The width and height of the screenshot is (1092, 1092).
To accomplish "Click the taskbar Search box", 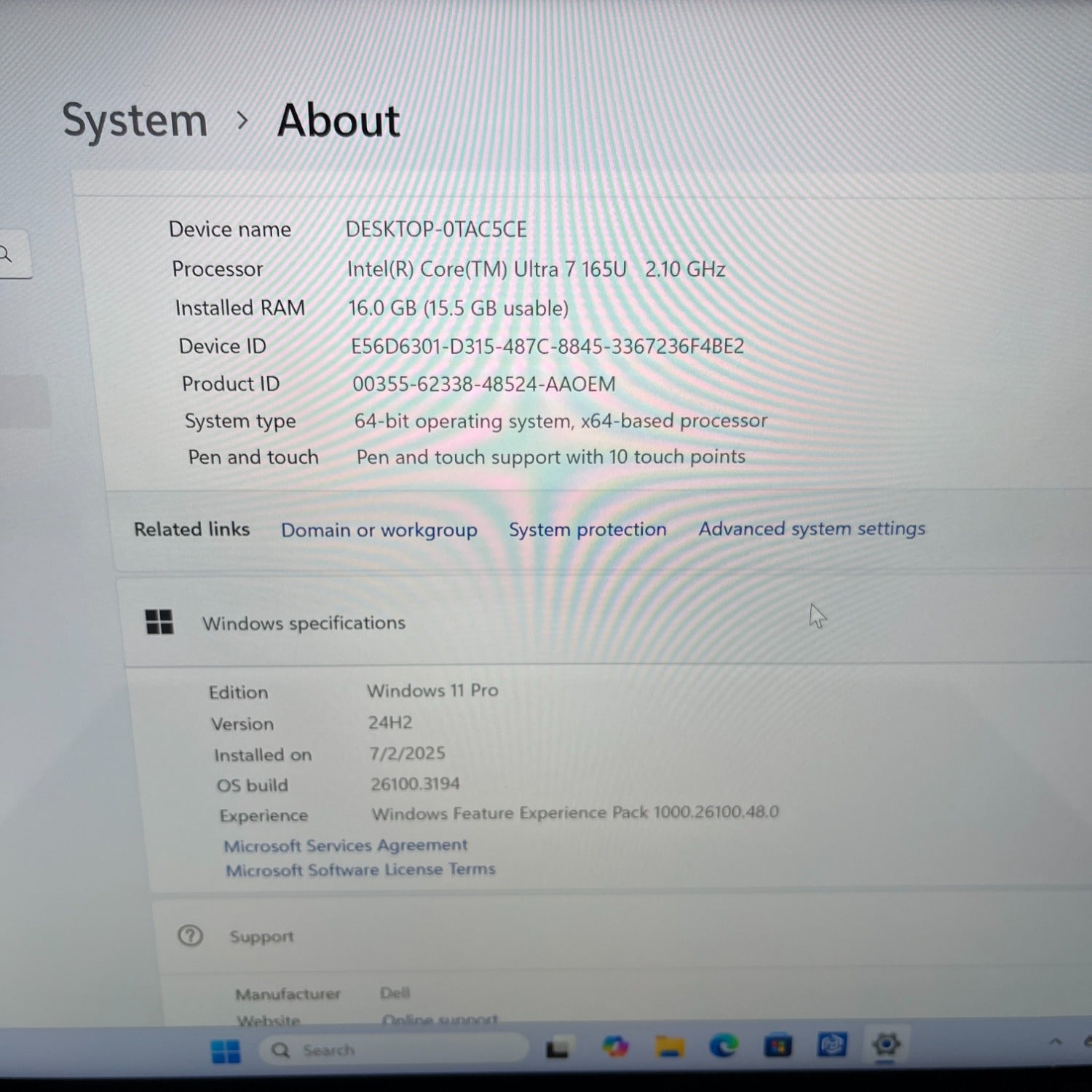I will tap(393, 1050).
